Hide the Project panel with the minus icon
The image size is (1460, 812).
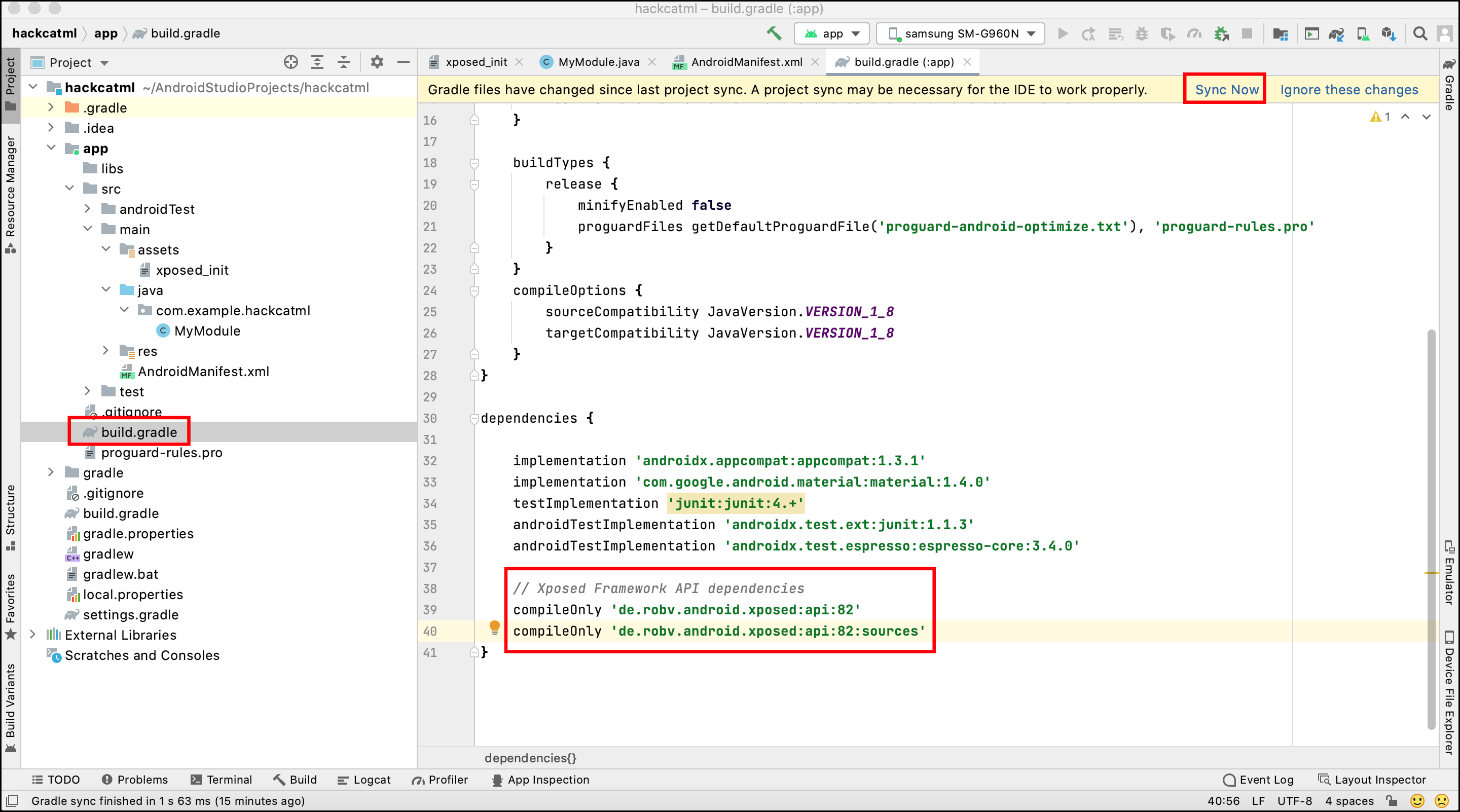(x=404, y=62)
